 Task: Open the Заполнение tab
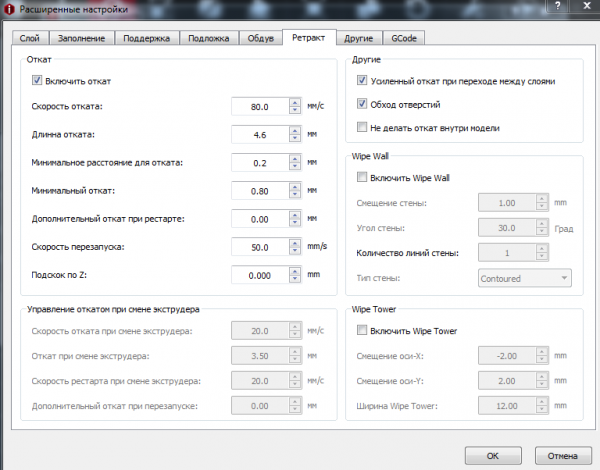click(x=82, y=38)
